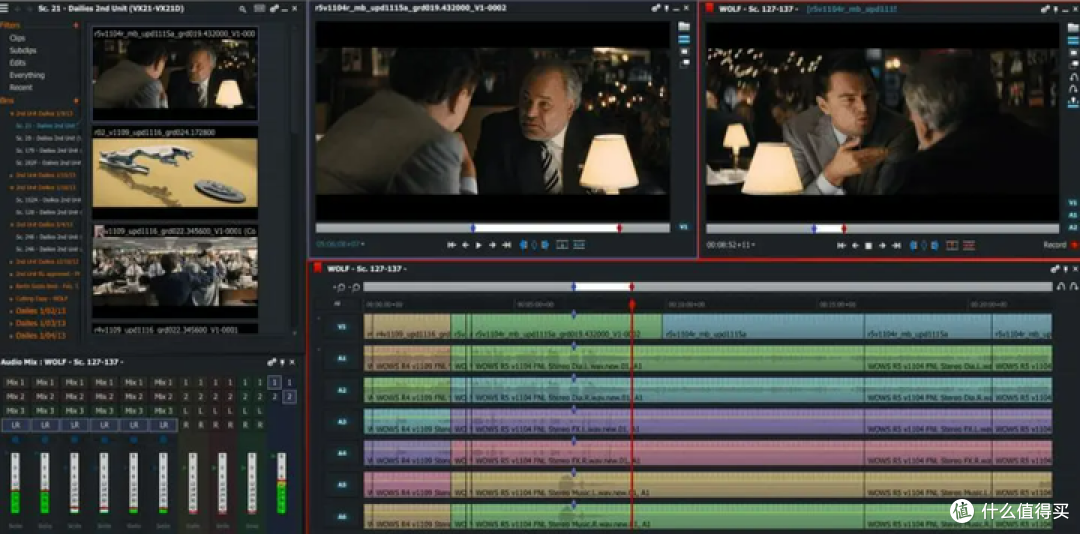
Task: Select the Subclips filter
Action: point(24,50)
